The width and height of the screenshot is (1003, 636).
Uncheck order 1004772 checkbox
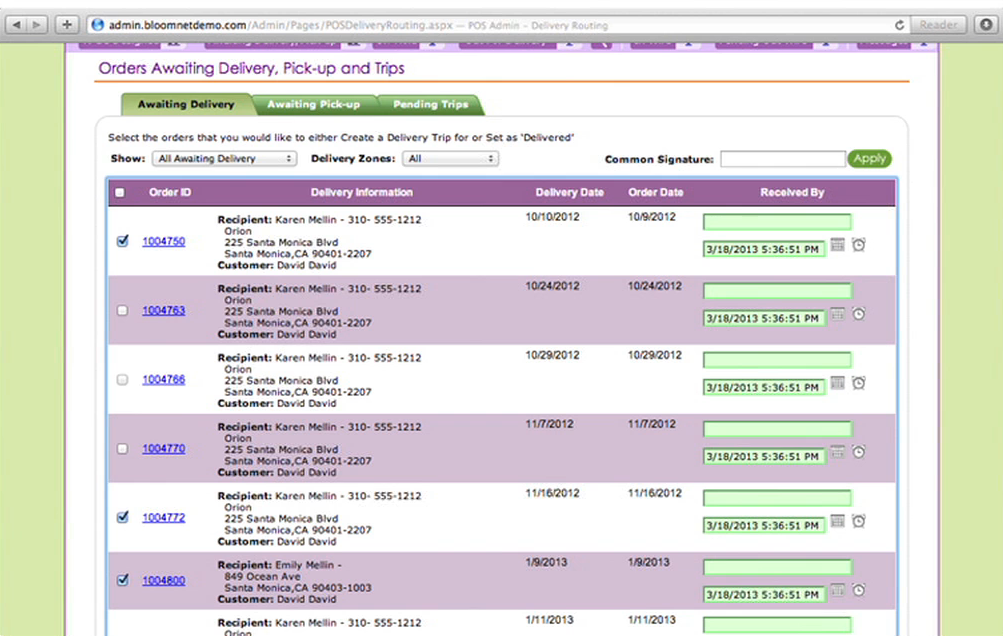(122, 517)
